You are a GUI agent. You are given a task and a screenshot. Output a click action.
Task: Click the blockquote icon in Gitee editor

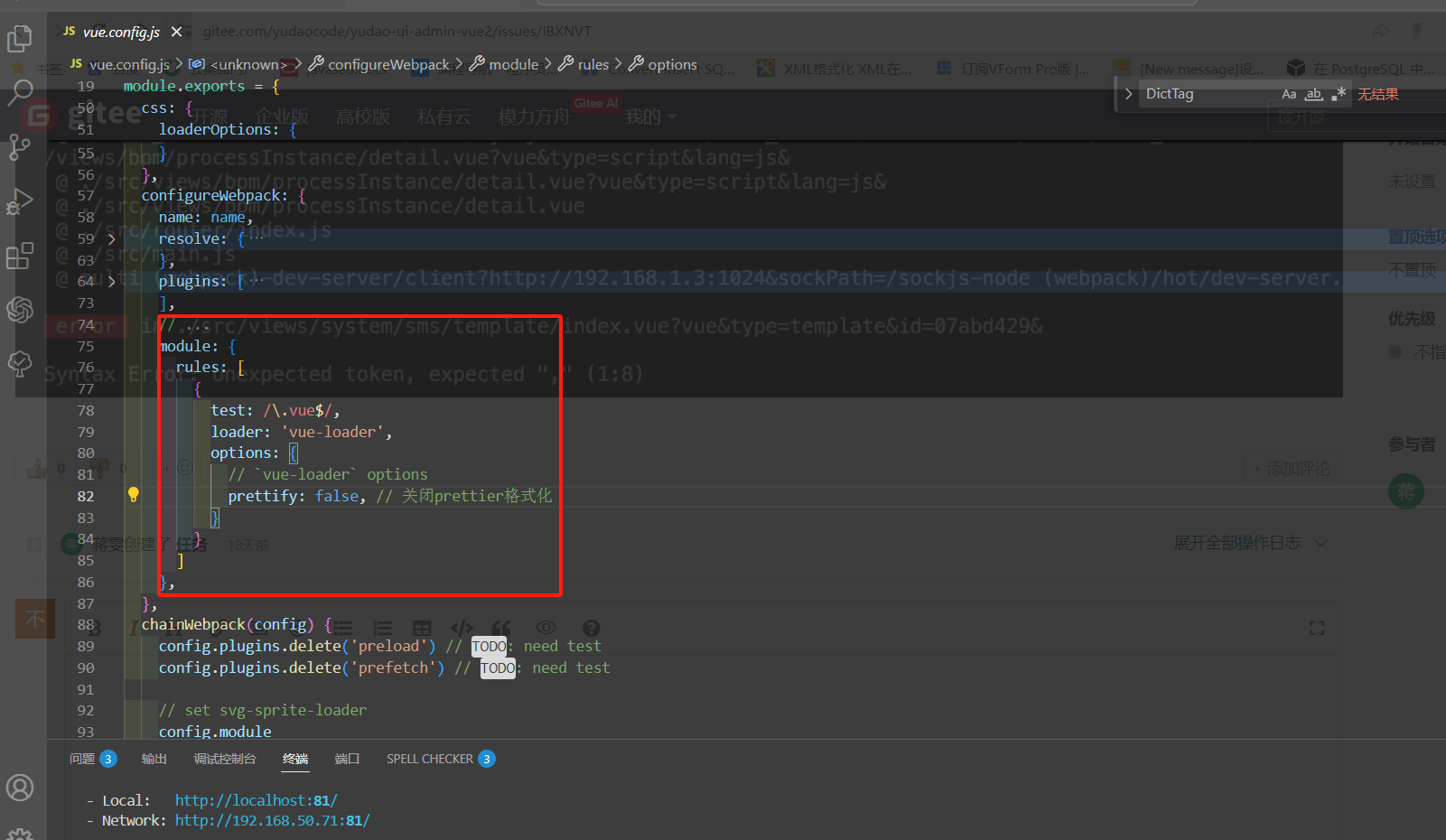click(x=501, y=628)
